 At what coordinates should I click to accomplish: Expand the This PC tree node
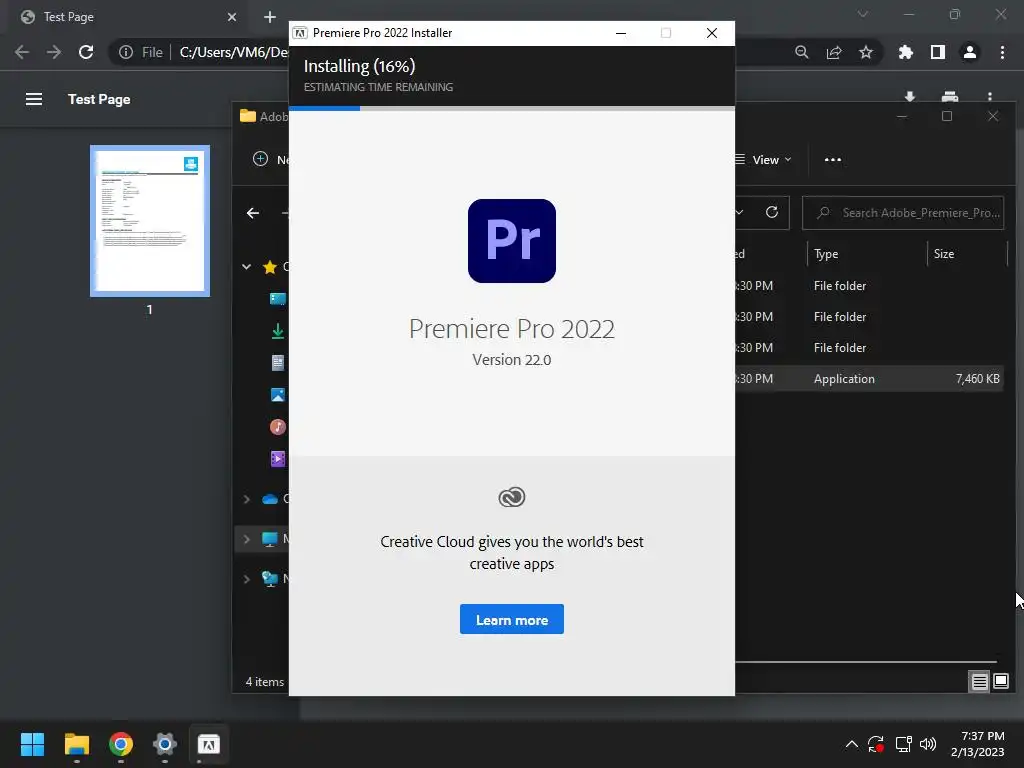click(246, 539)
